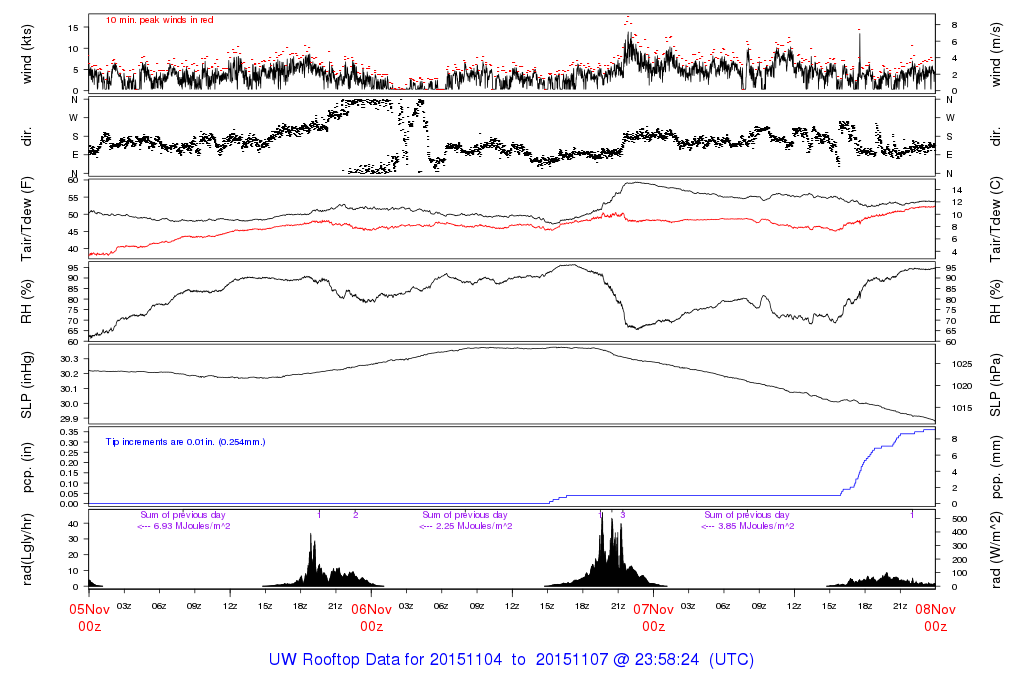Click the '07Nov' date label
Viewport: 1024px width, 700px height.
pyautogui.click(x=654, y=610)
